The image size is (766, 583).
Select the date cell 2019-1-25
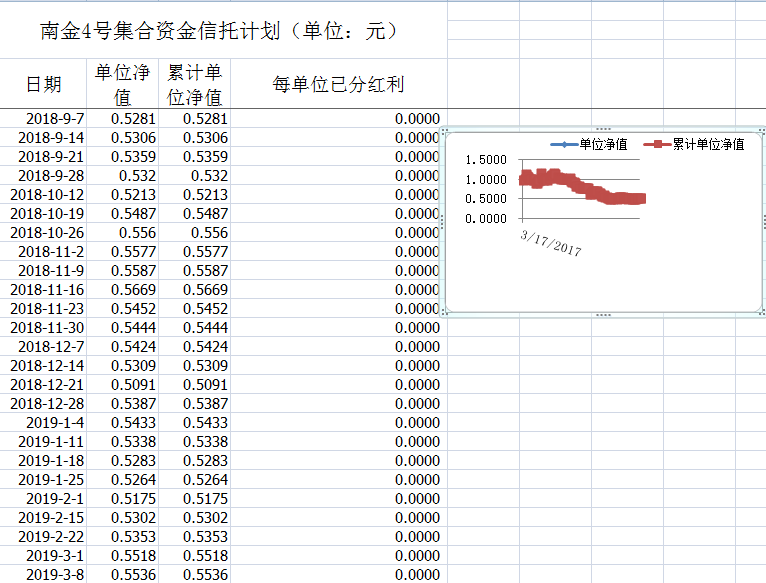click(x=43, y=479)
